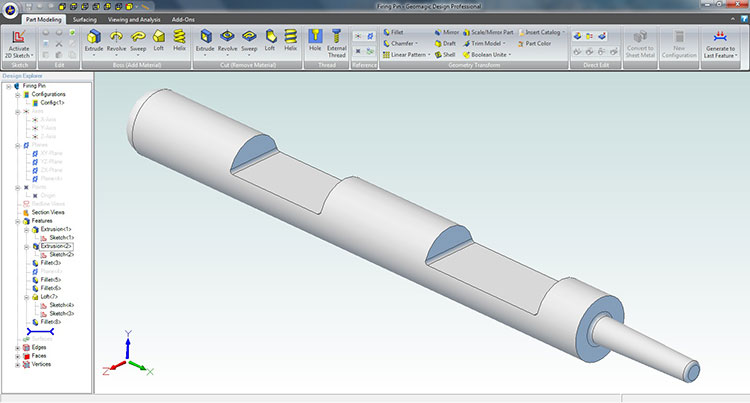Select the External Thread tool
The image size is (750, 403).
337,43
